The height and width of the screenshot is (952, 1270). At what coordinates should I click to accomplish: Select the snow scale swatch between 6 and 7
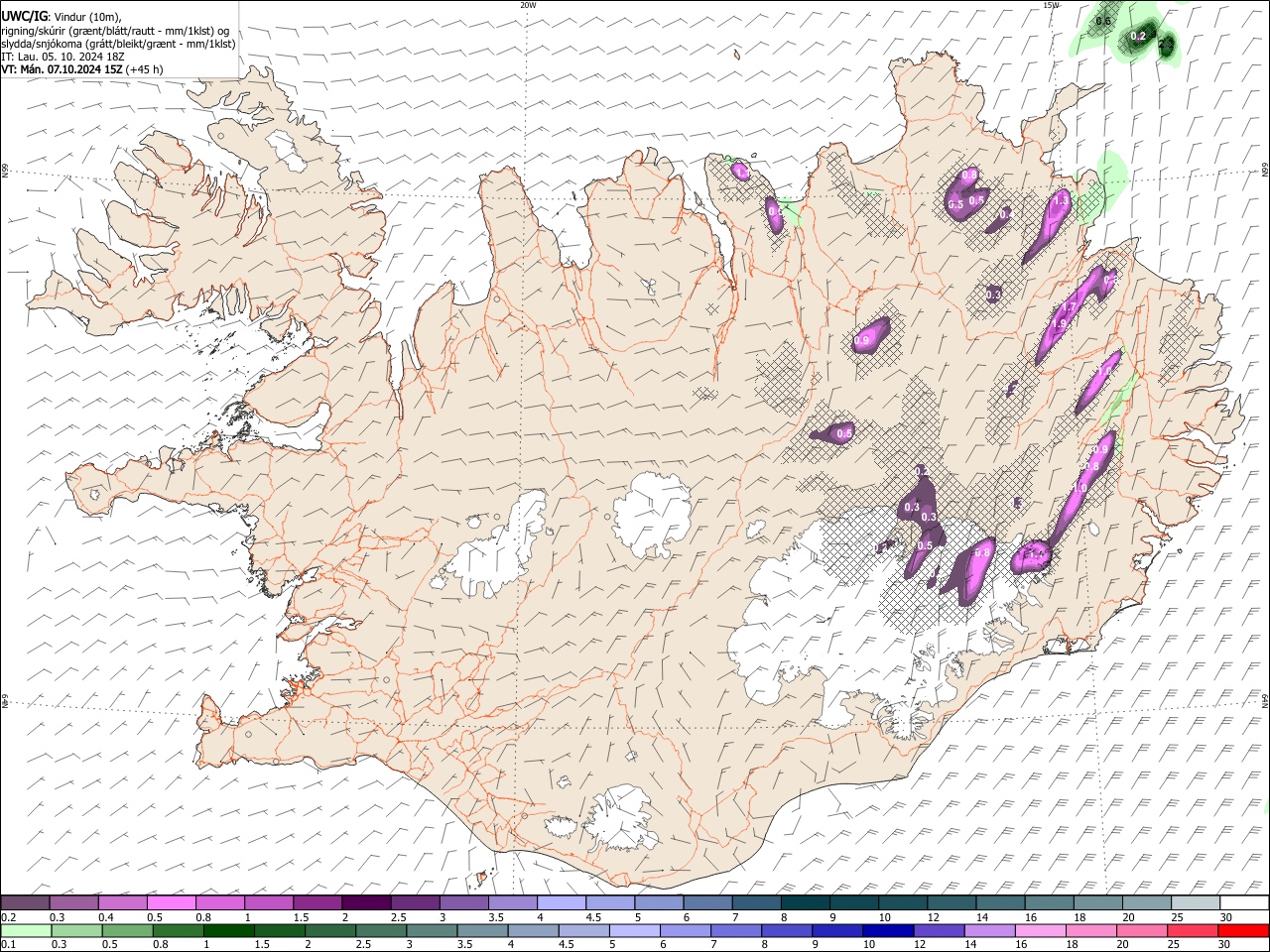(x=706, y=902)
